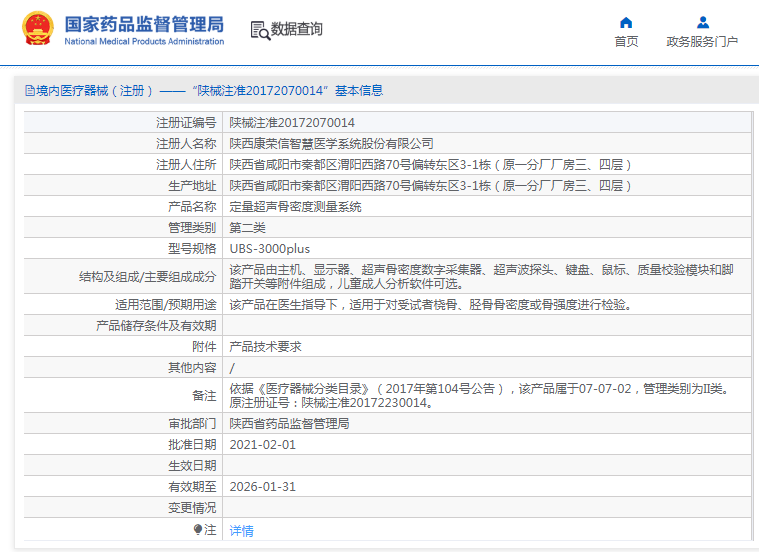Click the 注册人住所 label
Screen dimensions: 759x552
click(186, 165)
